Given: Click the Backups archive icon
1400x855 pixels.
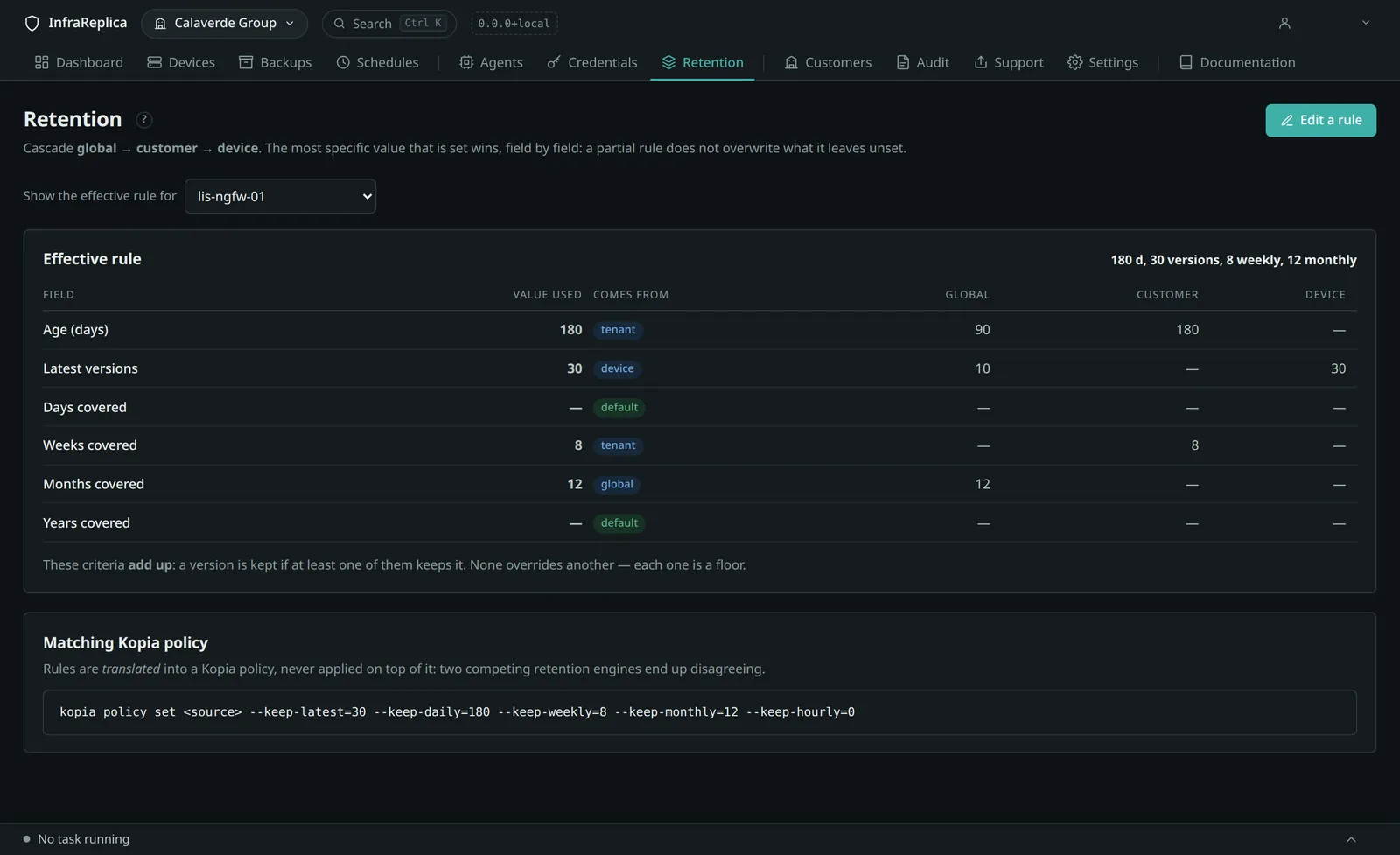Looking at the screenshot, I should pyautogui.click(x=246, y=62).
